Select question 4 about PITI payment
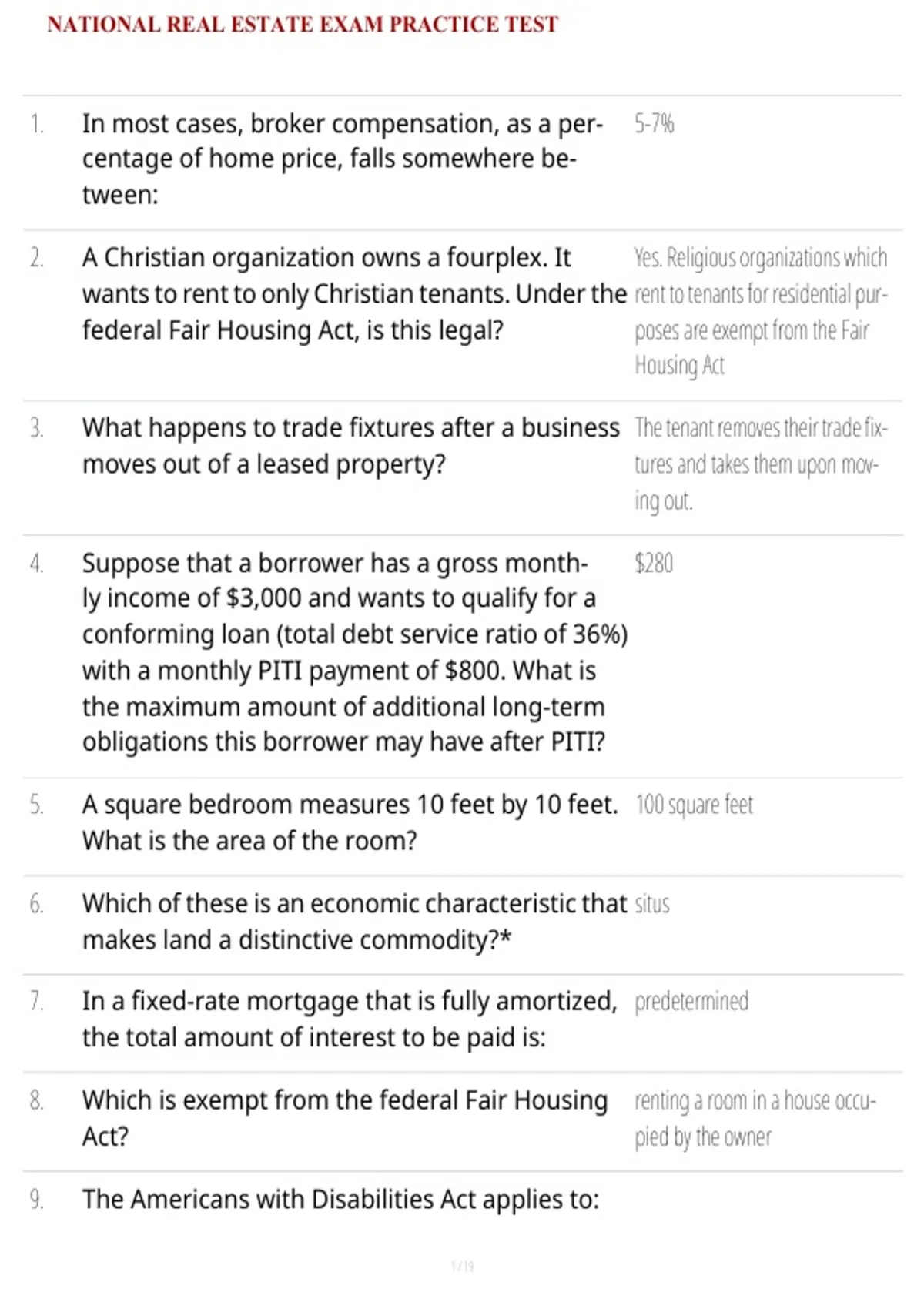The width and height of the screenshot is (924, 1309). click(355, 652)
